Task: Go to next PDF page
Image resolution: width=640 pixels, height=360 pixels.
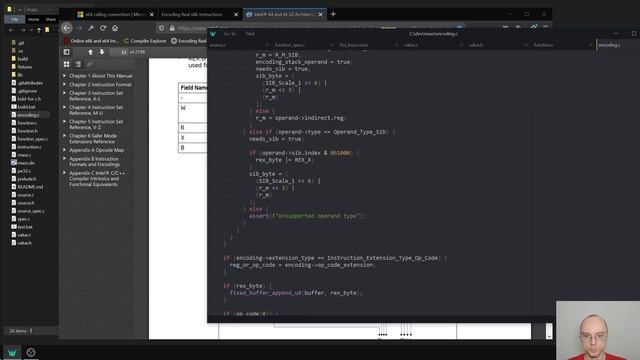Action: click(x=102, y=52)
